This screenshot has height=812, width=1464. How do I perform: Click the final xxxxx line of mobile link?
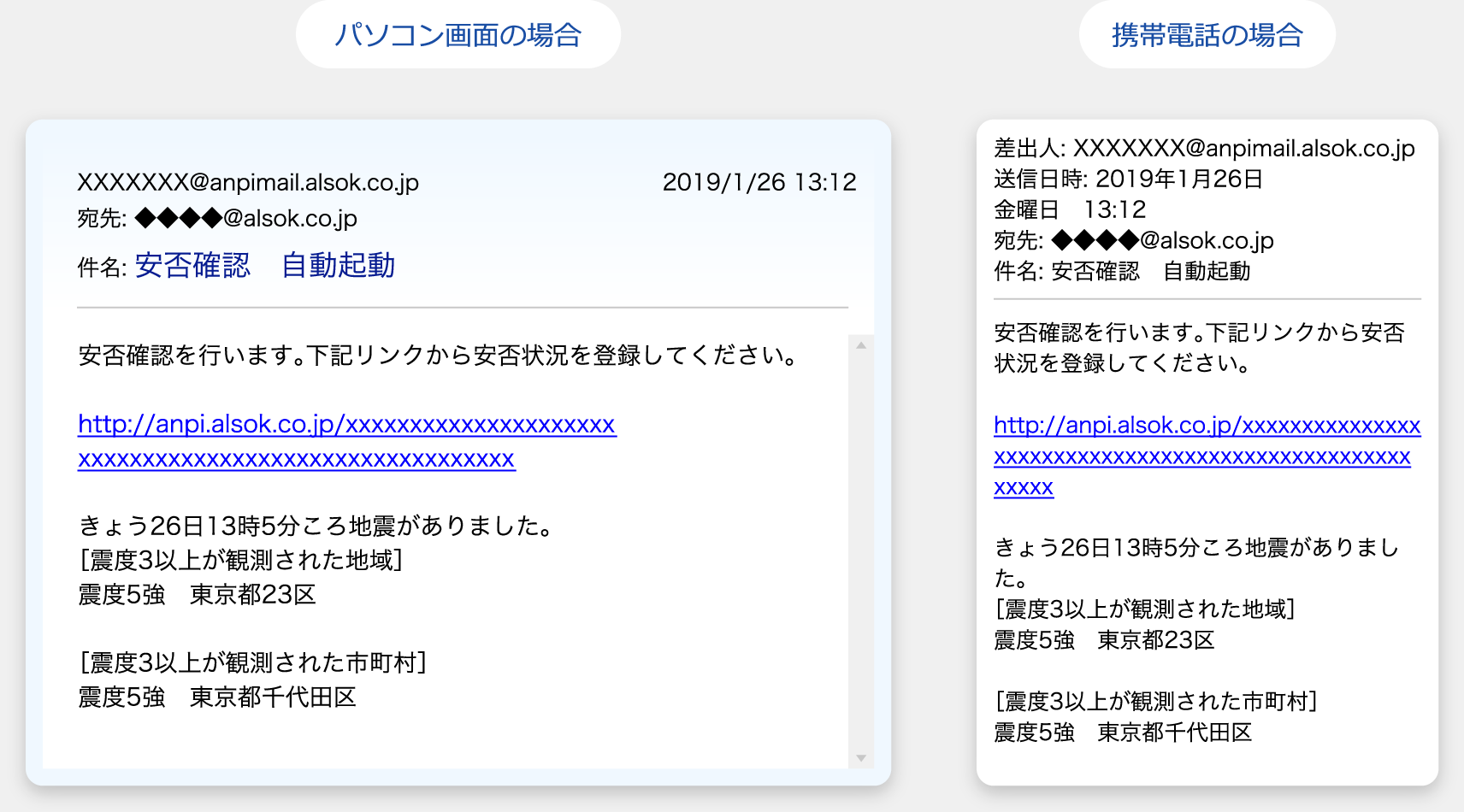pyautogui.click(x=1023, y=487)
